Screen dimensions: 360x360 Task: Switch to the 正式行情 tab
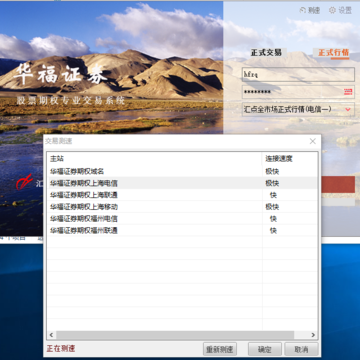pos(333,52)
